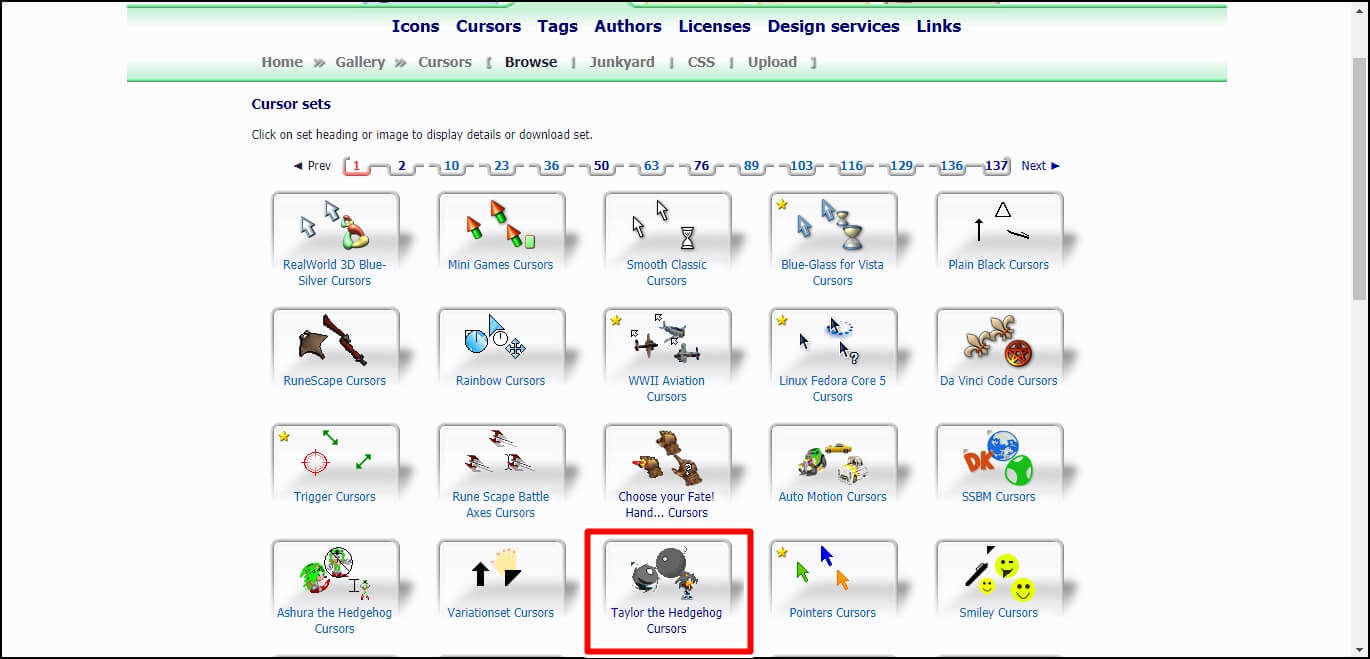Click the Rainbow Cursors title link
This screenshot has height=659, width=1370.
pyautogui.click(x=501, y=381)
